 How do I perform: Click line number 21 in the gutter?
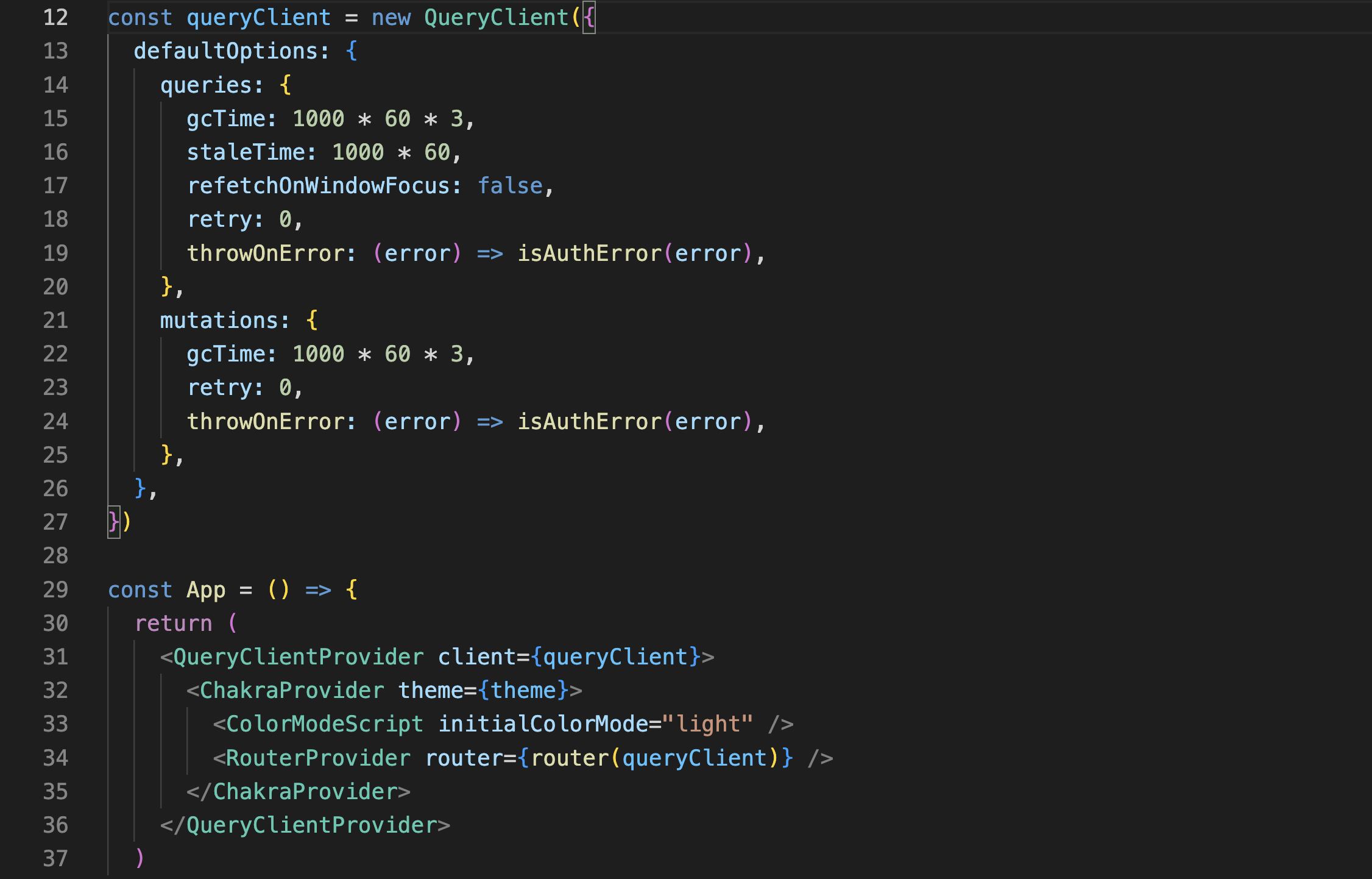tap(55, 321)
